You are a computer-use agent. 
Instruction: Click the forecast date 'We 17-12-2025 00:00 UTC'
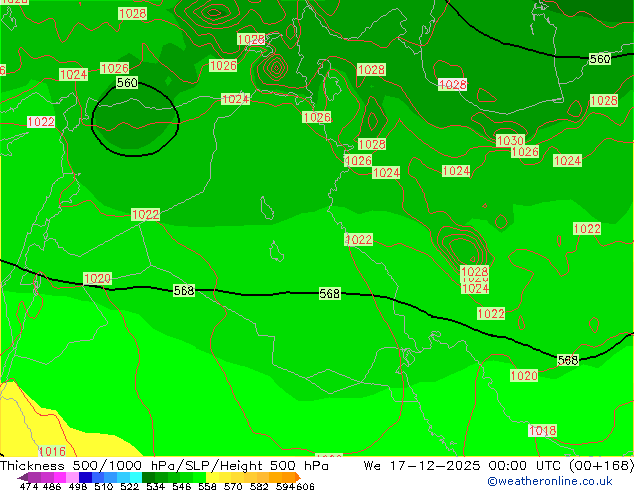464,466
